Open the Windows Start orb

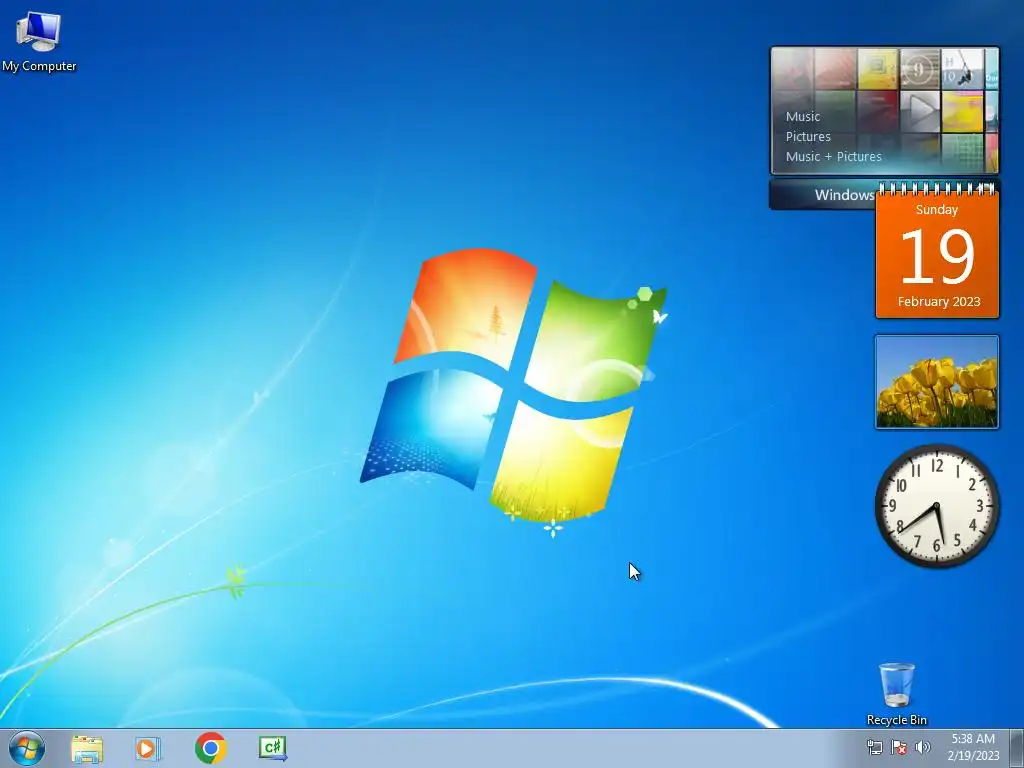27,748
